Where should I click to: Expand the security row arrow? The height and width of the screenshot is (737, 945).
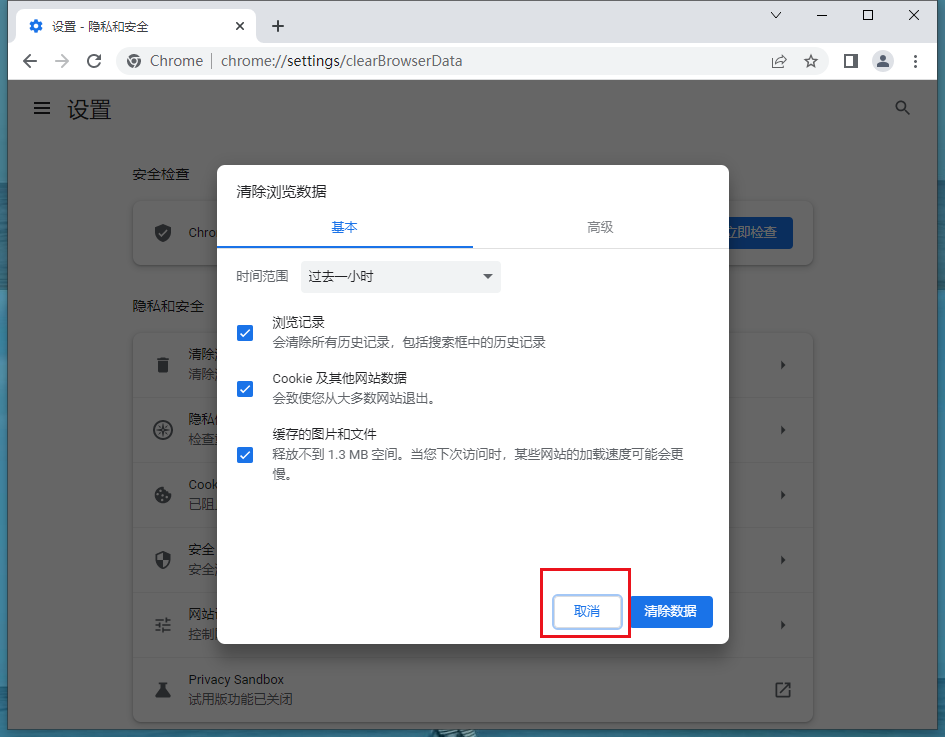click(x=782, y=560)
